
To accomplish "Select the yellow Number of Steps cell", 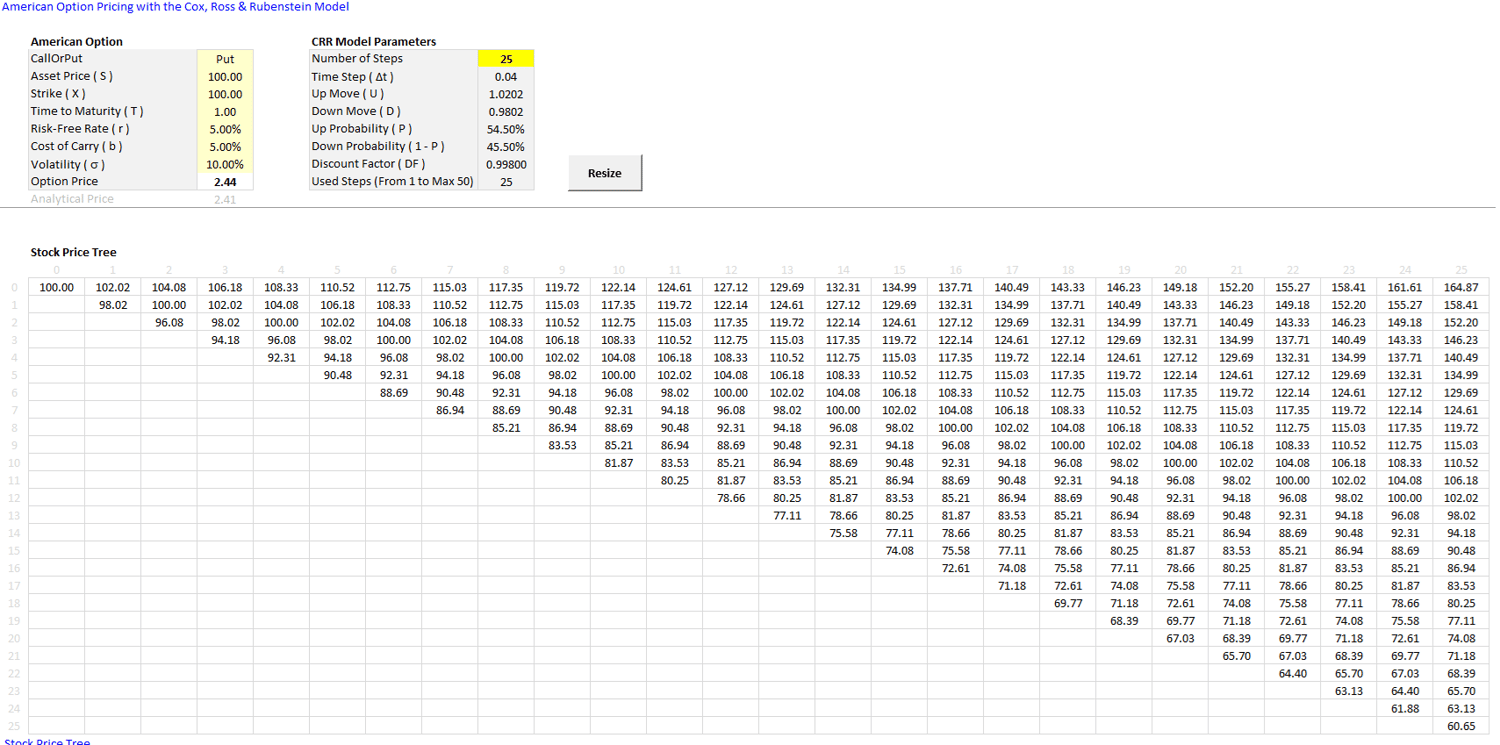I will tap(506, 59).
